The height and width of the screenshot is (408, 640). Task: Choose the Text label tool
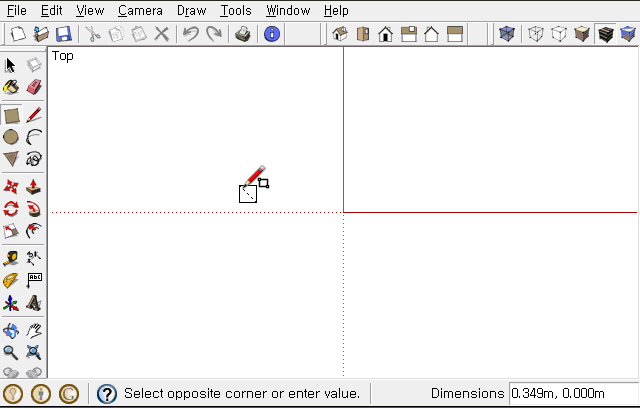click(x=34, y=281)
